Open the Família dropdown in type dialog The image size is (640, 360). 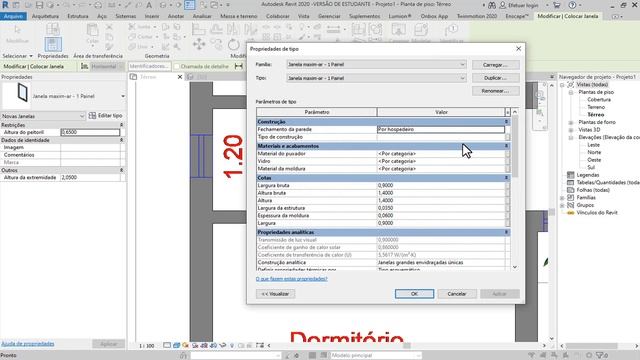click(462, 64)
